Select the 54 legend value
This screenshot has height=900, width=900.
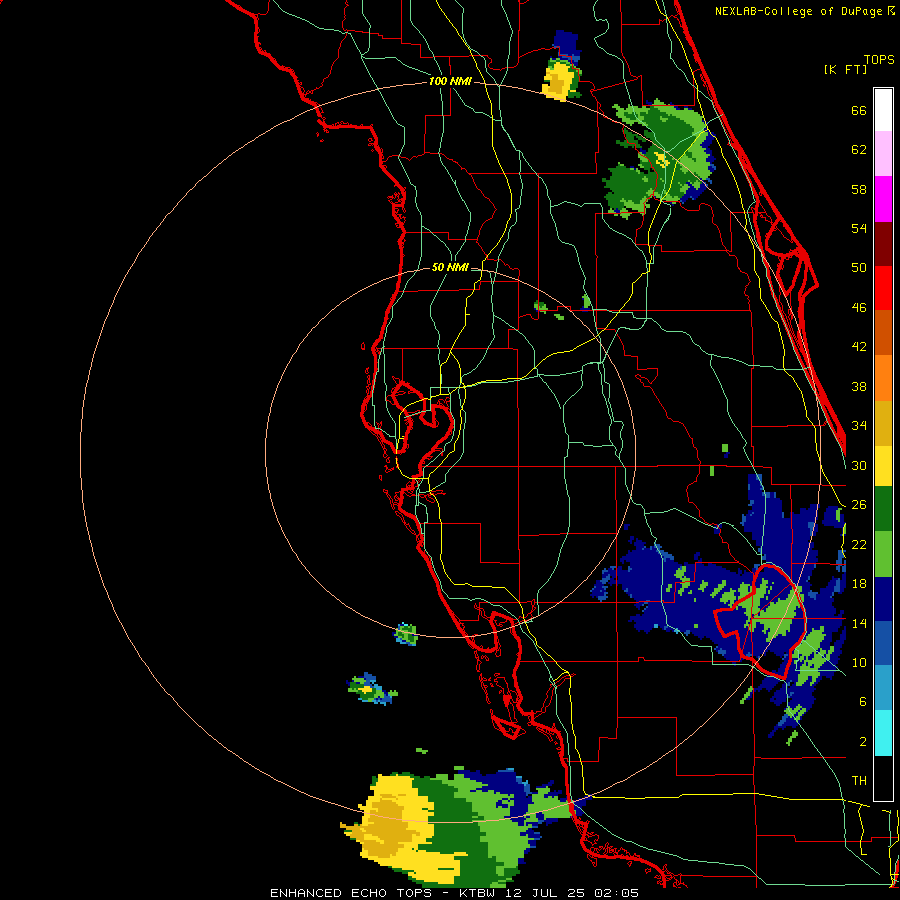(859, 228)
